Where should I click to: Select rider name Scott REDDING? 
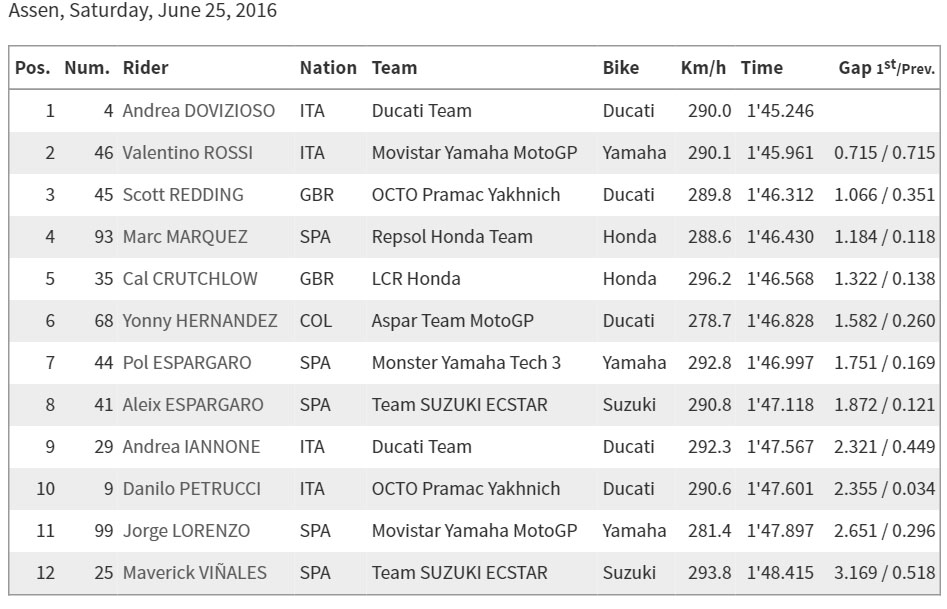[183, 195]
